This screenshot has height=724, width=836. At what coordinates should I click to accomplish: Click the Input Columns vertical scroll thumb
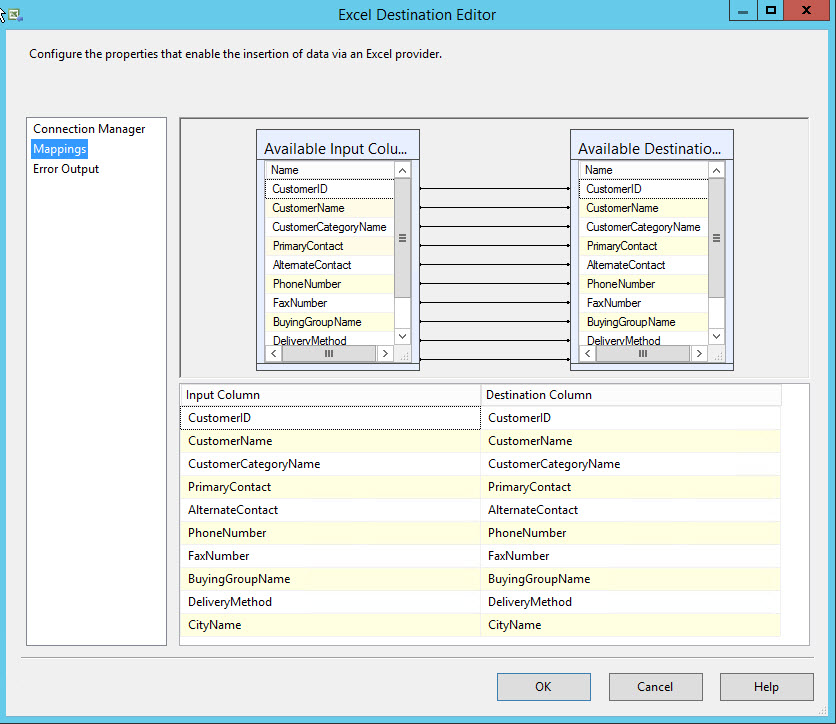[x=403, y=238]
